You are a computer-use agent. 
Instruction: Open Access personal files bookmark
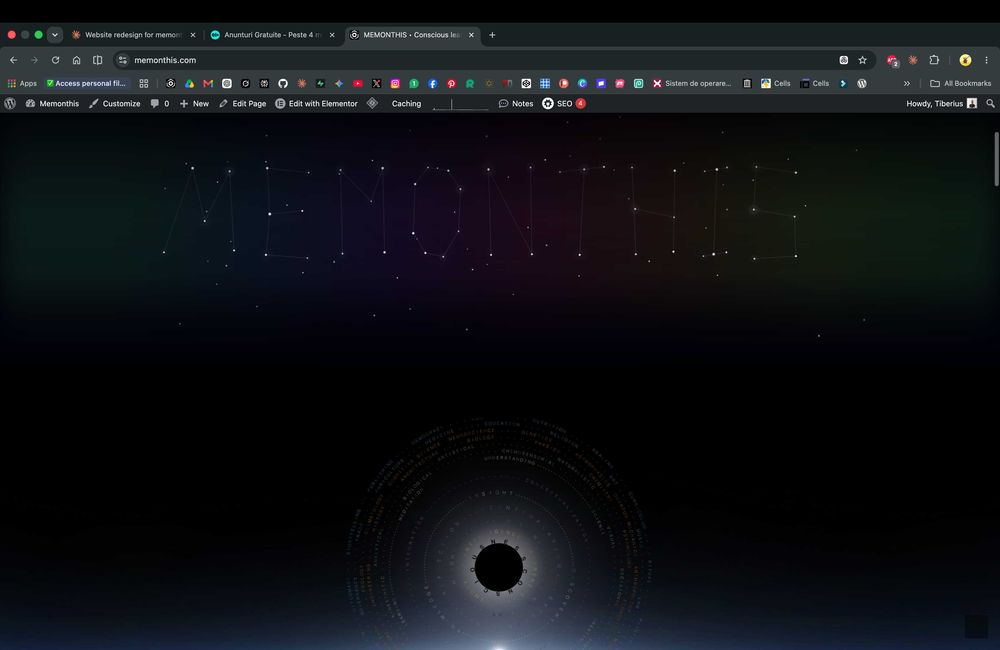[x=86, y=84]
